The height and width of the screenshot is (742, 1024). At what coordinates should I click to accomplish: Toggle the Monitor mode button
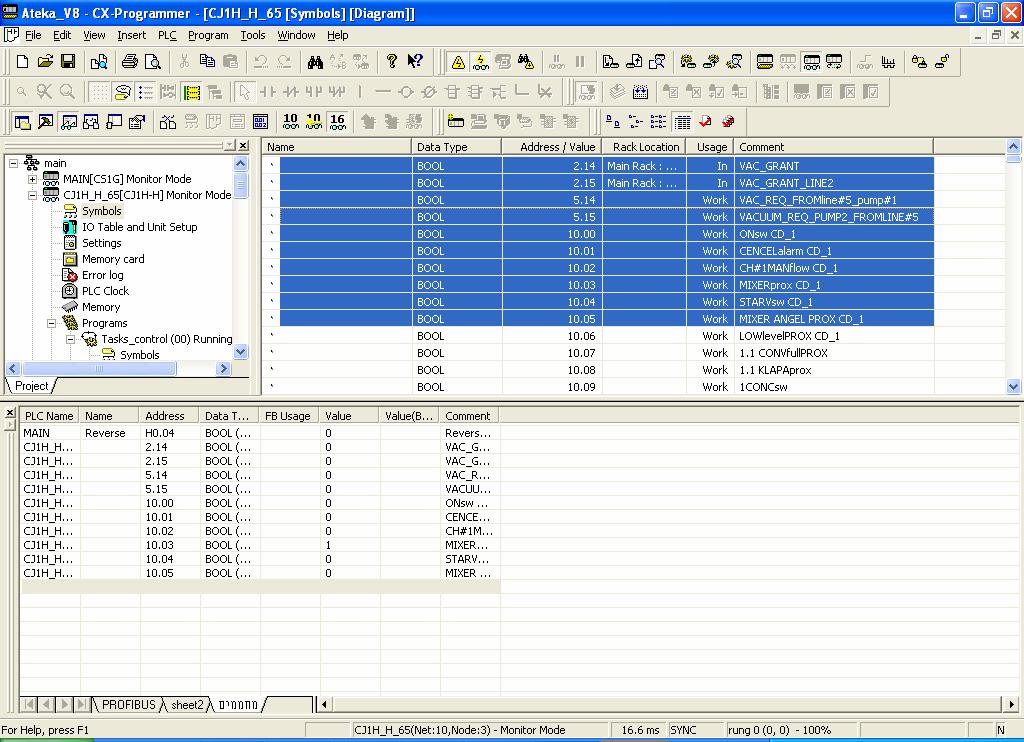pyautogui.click(x=811, y=62)
